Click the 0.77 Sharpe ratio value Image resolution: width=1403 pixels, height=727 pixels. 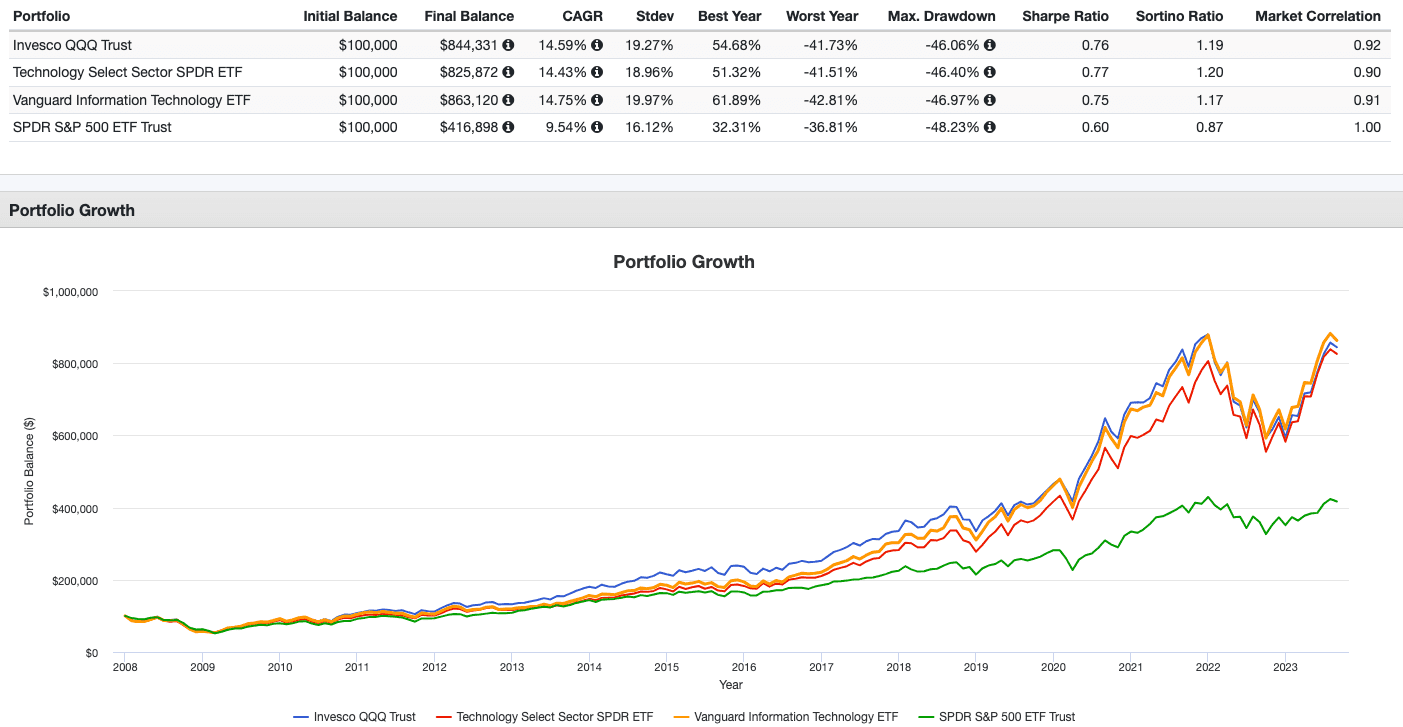[1095, 72]
